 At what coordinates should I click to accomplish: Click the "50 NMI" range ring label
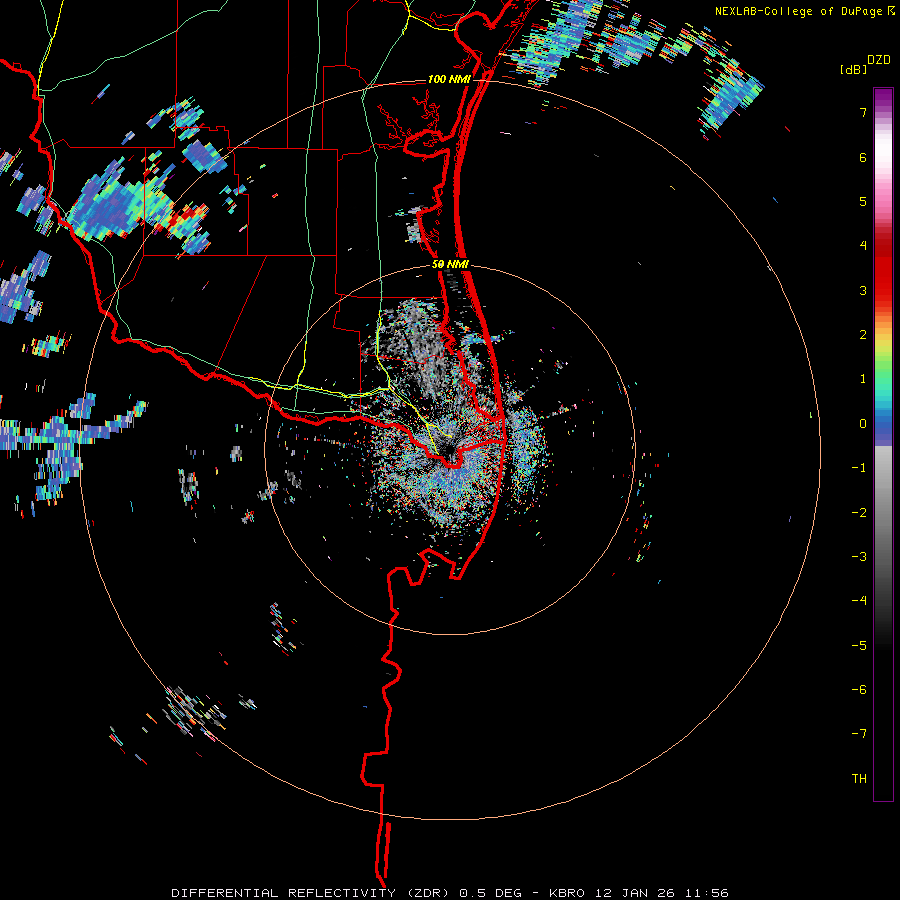click(x=450, y=265)
